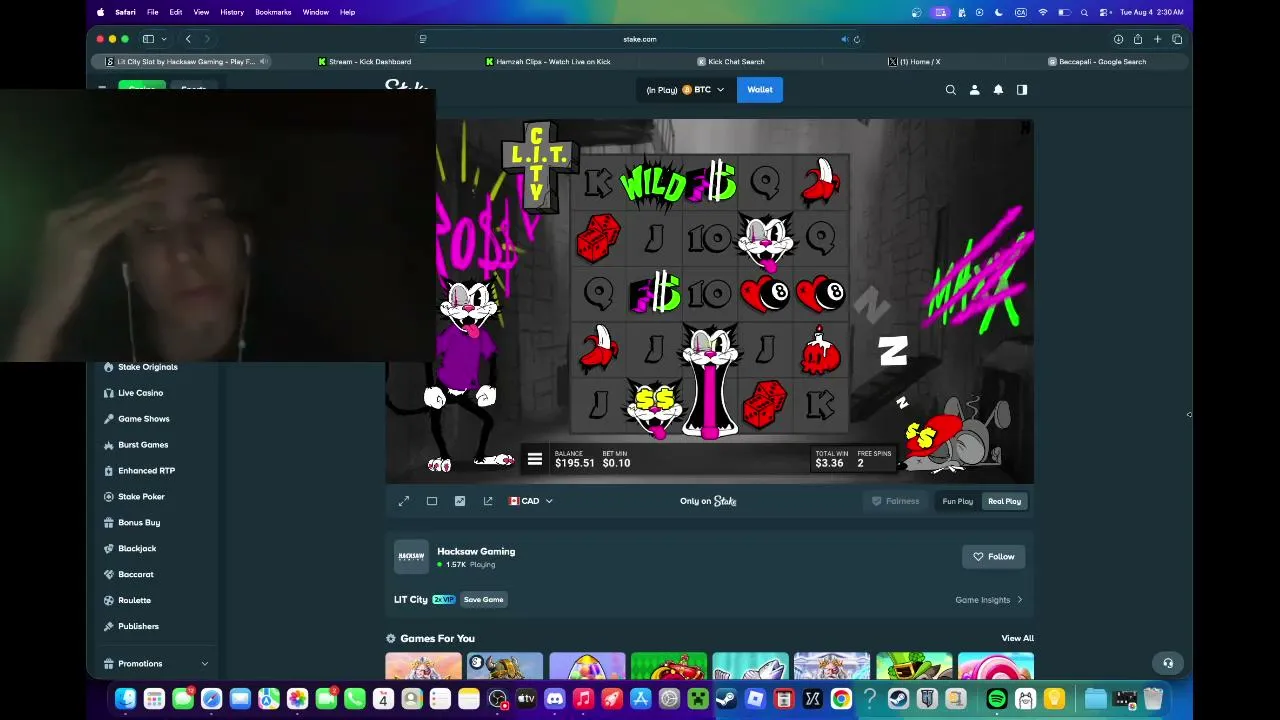Open the Trash in the dock
This screenshot has height=720, width=1280.
coord(1153,699)
